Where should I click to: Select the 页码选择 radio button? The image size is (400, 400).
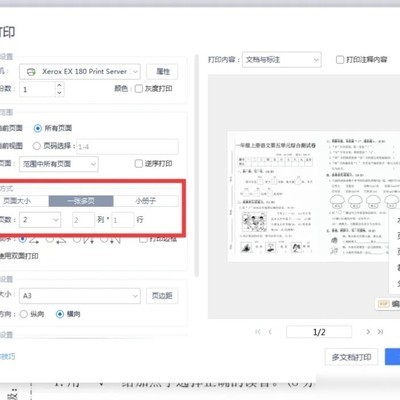pos(37,146)
